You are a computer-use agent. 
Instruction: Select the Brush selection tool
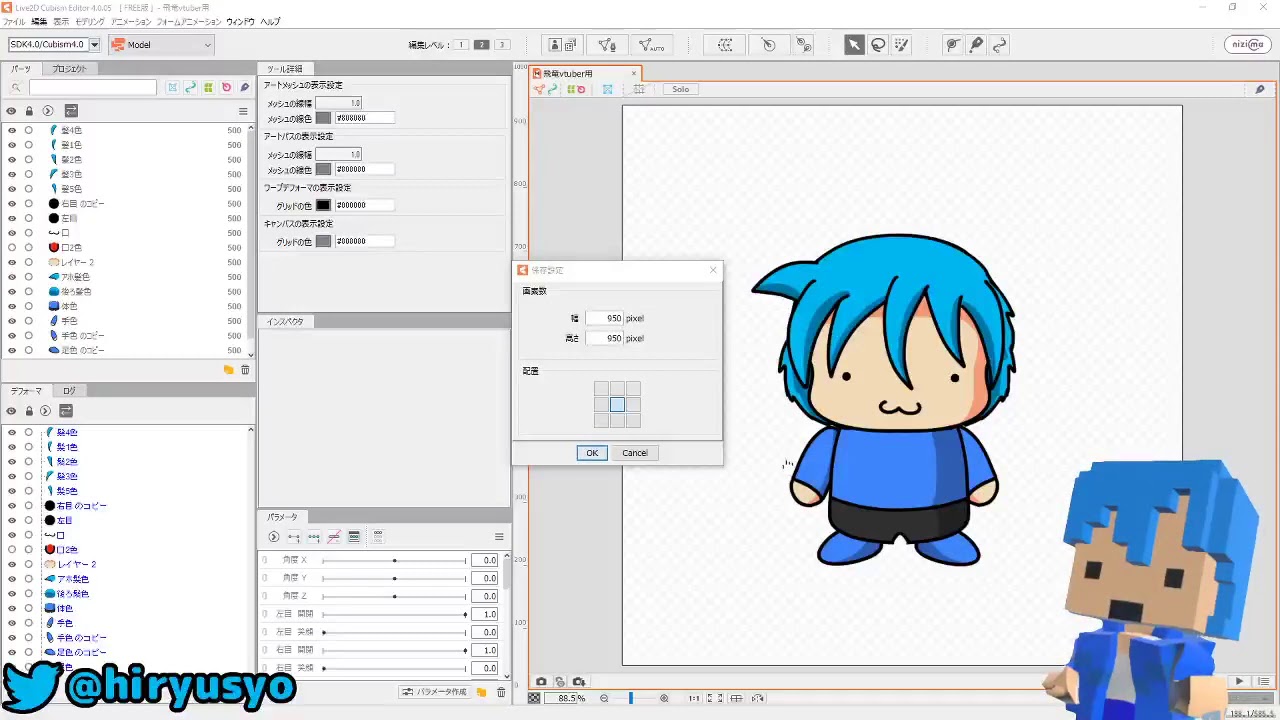pyautogui.click(x=902, y=45)
